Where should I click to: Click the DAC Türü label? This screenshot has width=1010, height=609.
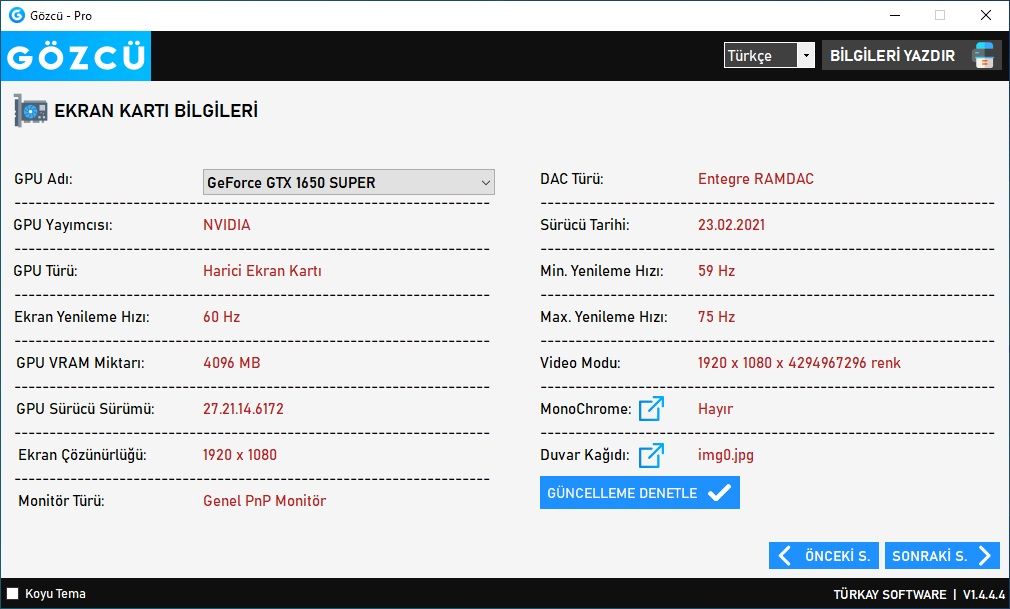pyautogui.click(x=572, y=179)
